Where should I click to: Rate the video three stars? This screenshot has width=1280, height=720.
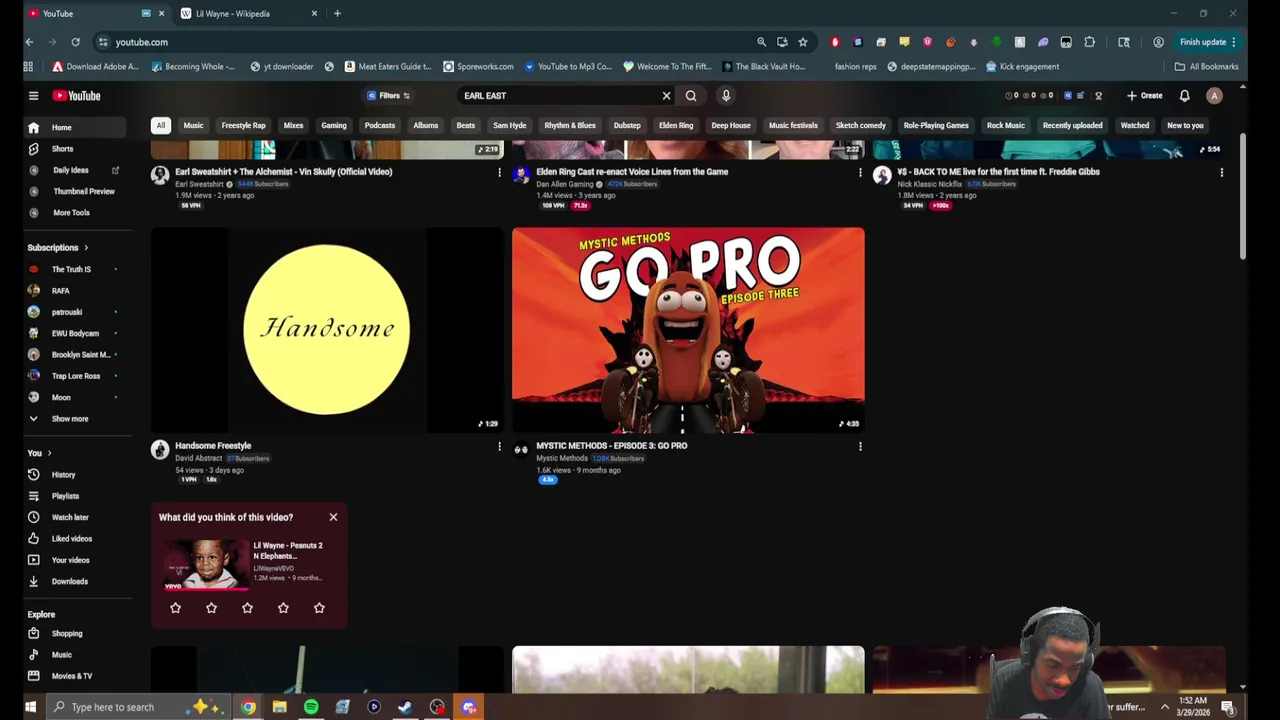(247, 607)
